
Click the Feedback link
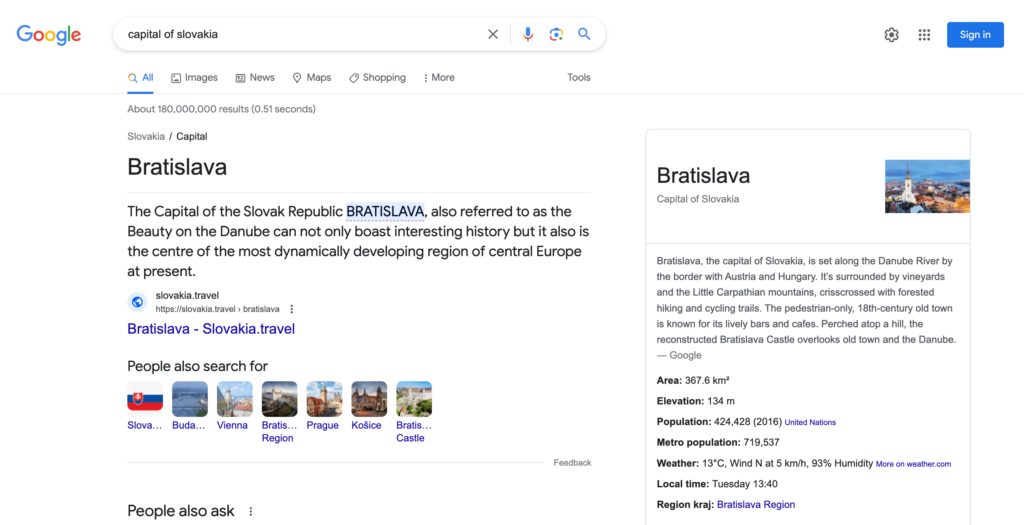pyautogui.click(x=572, y=462)
